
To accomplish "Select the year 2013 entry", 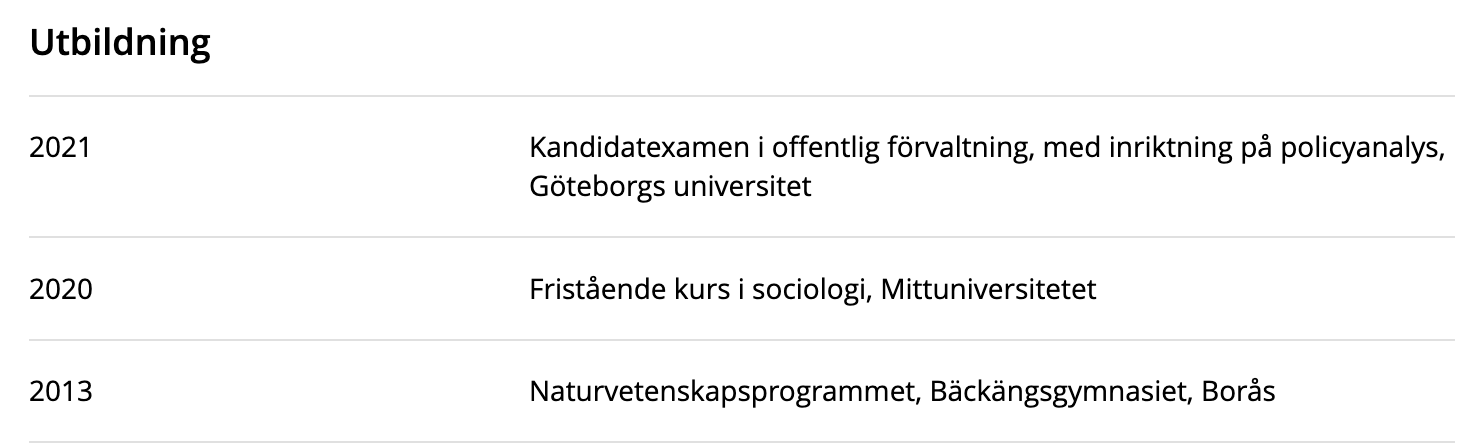I will [61, 392].
